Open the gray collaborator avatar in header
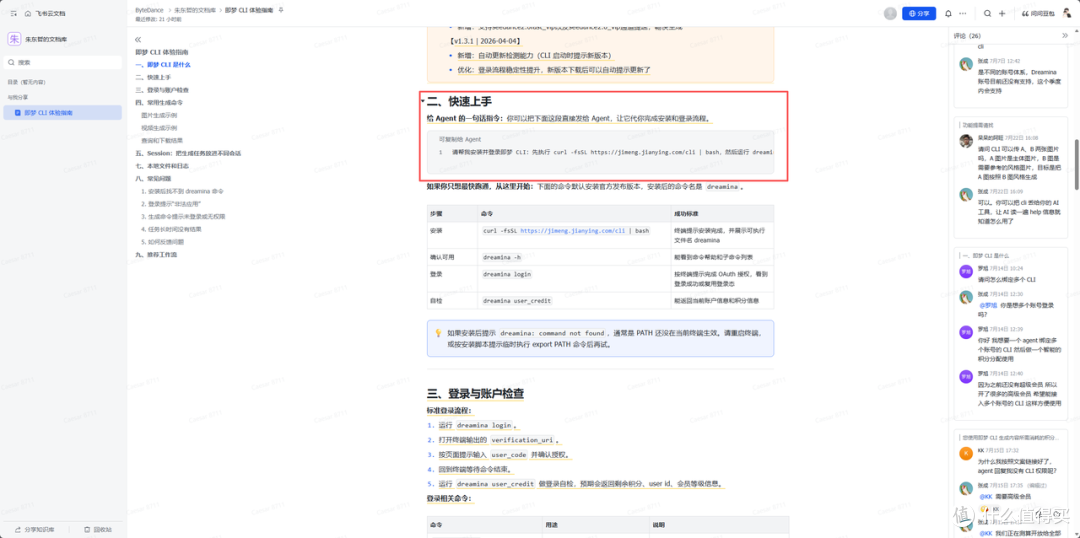The image size is (1080, 538). pos(890,13)
